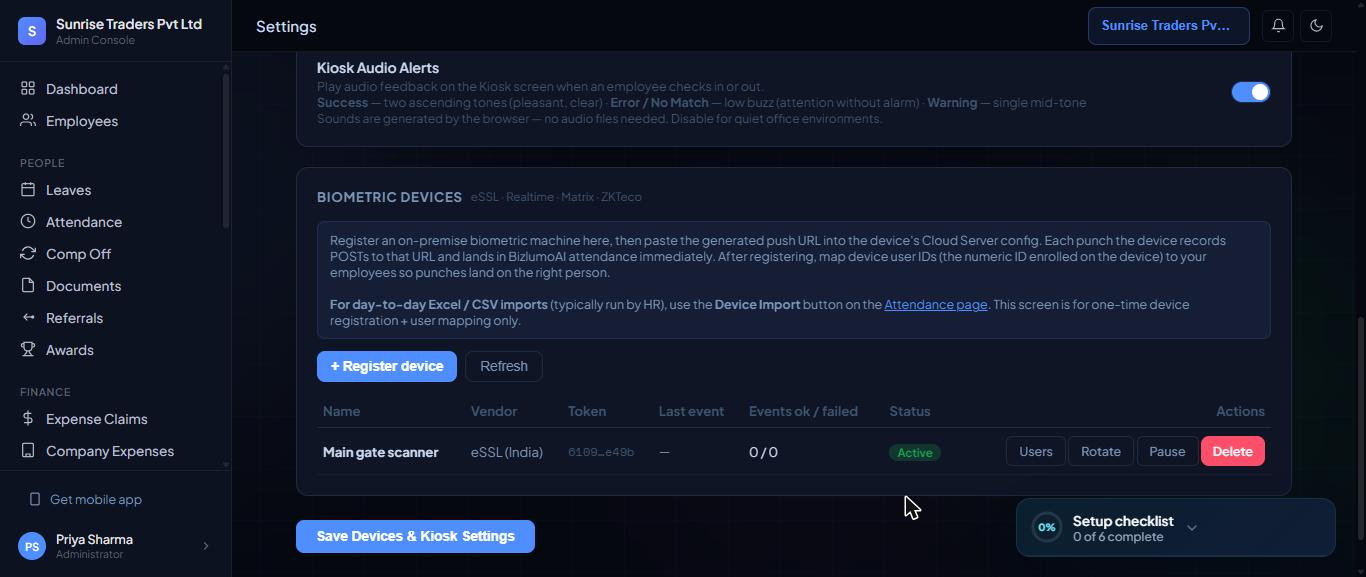The width and height of the screenshot is (1366, 577).
Task: Follow the Attendance page link
Action: pos(935,304)
